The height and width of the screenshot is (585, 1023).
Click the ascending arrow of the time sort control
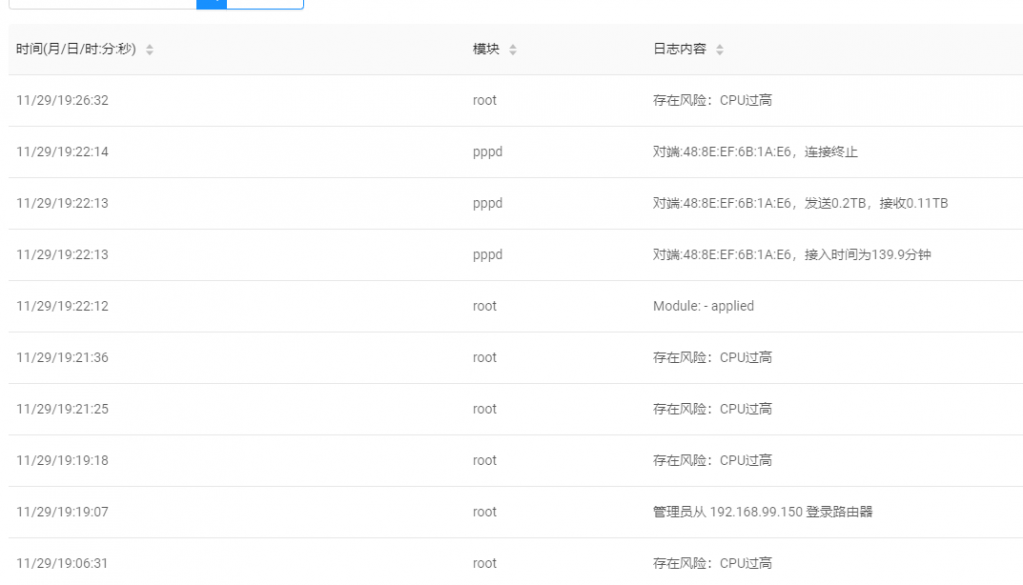149,44
